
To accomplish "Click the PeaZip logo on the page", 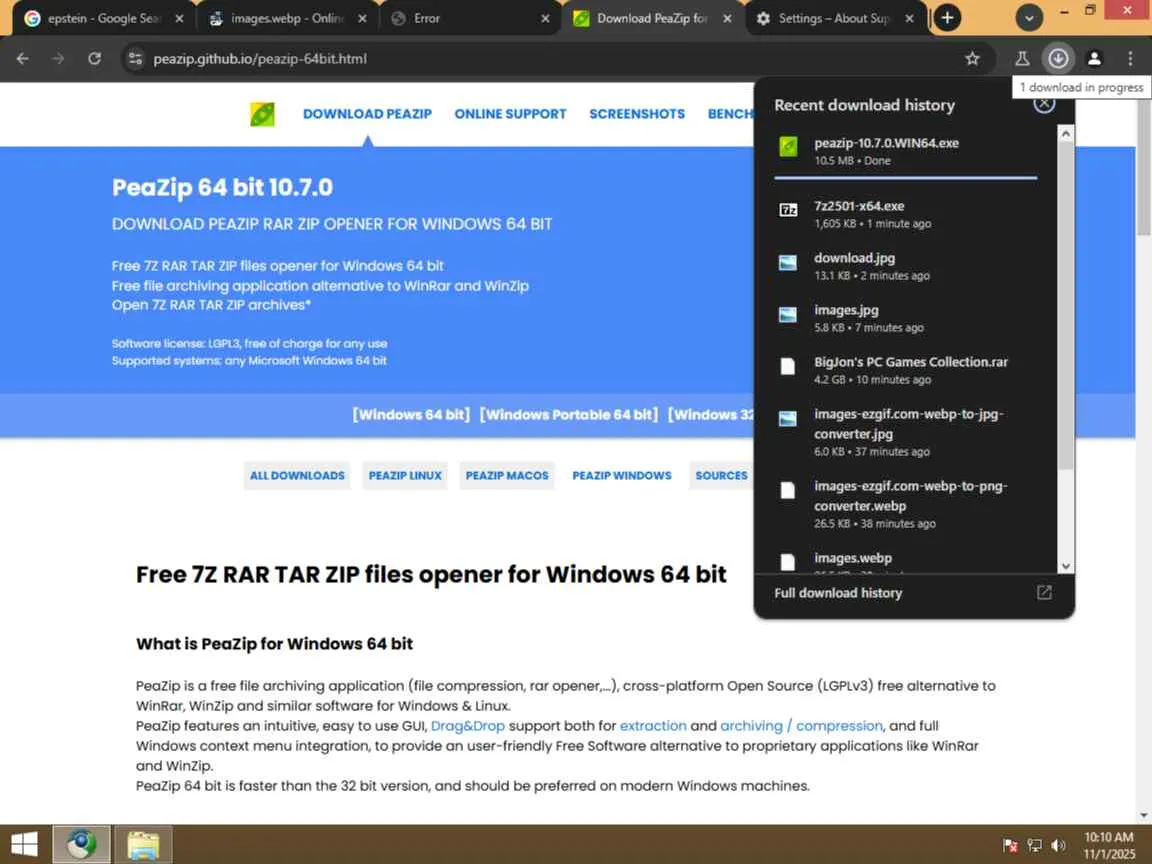I will (x=262, y=114).
